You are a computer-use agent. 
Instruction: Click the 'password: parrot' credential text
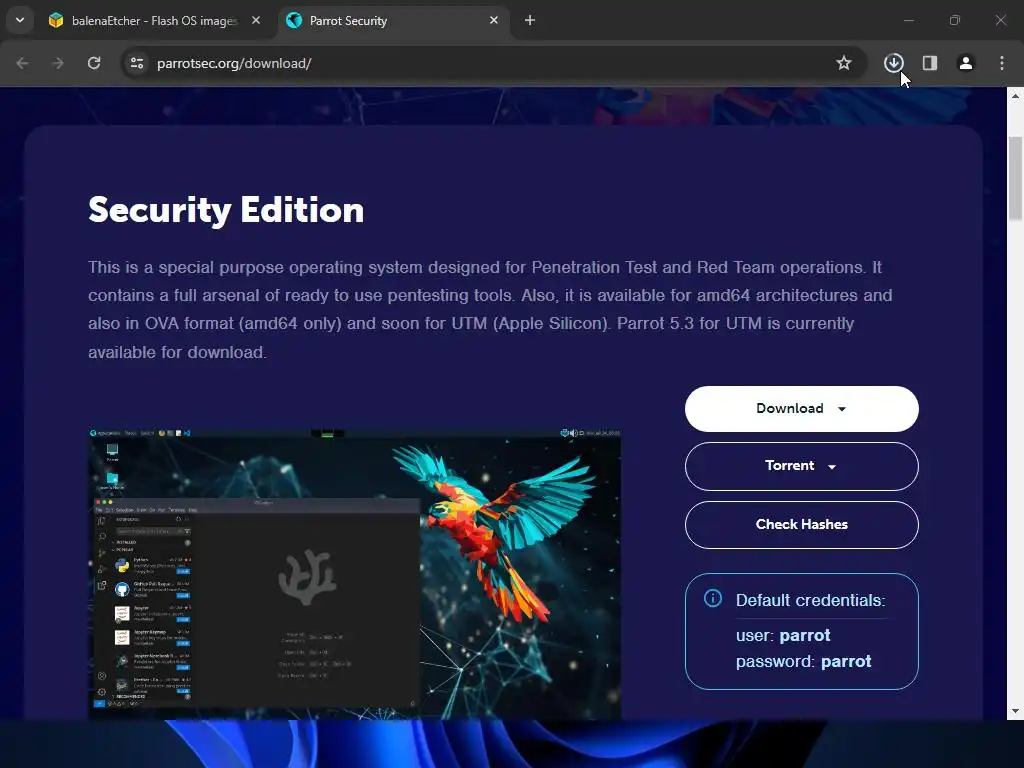803,662
